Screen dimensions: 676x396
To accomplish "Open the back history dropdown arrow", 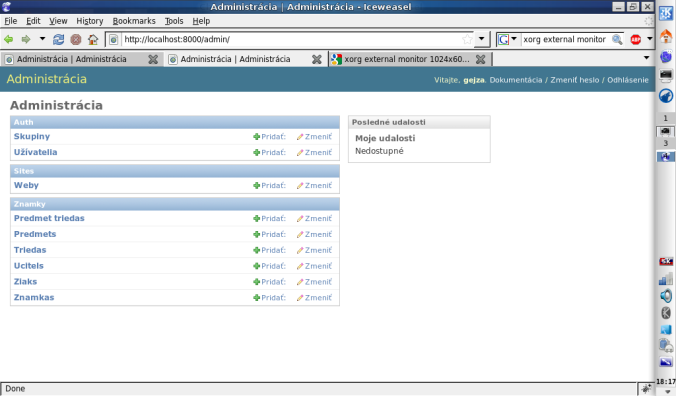I will pyautogui.click(x=42, y=39).
